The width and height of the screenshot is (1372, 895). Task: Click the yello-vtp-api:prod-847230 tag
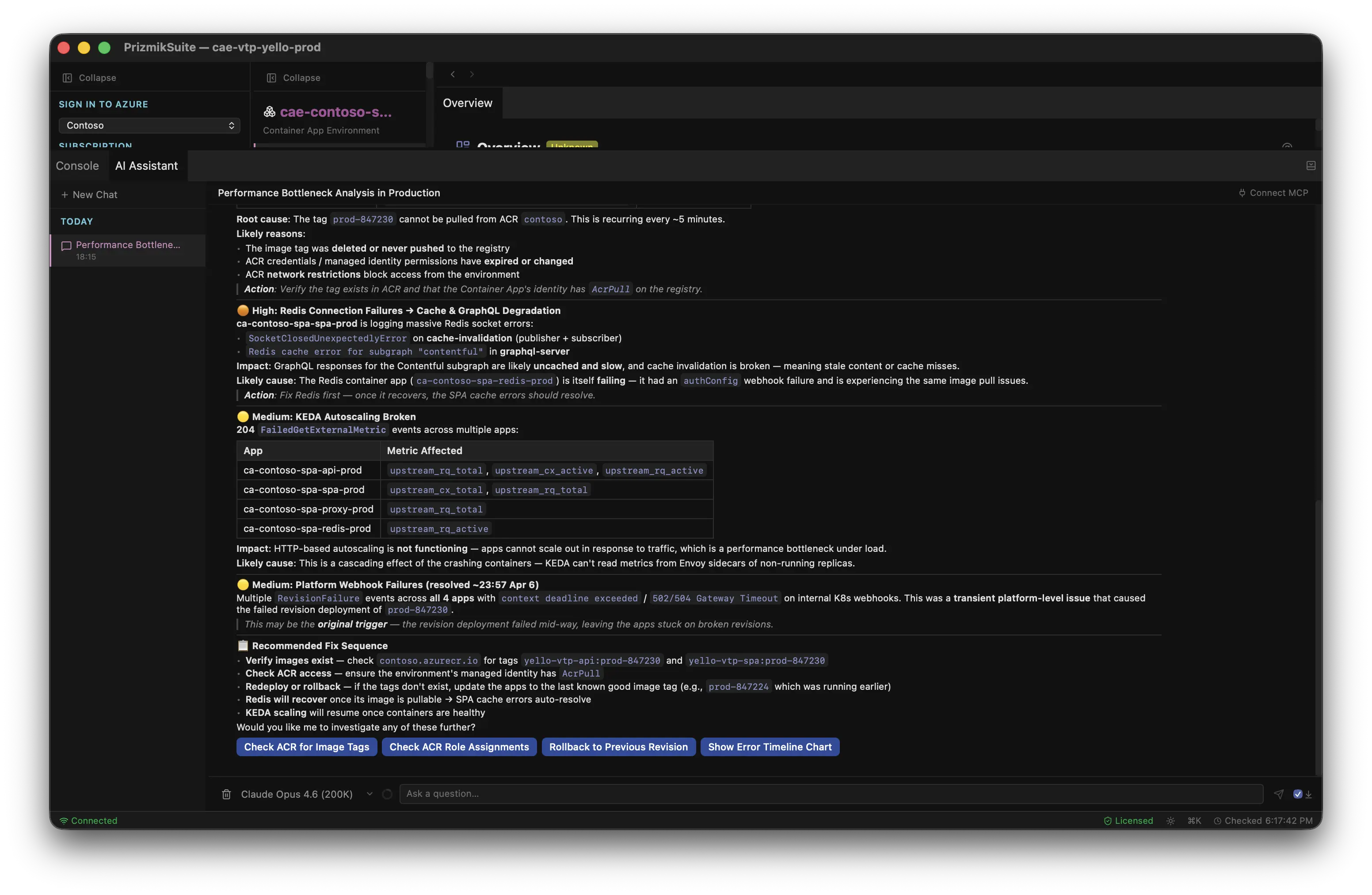(592, 661)
